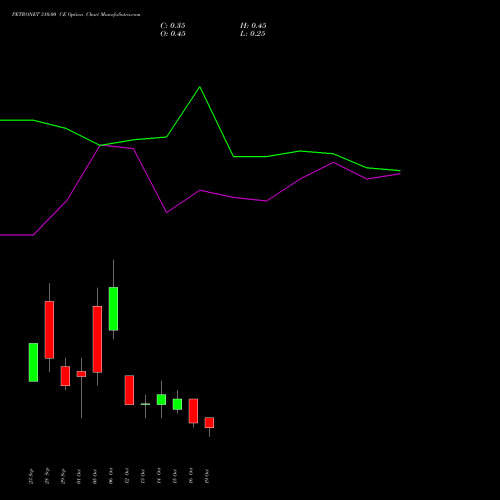This screenshot has height=500, width=500.
Task: Click the 28 Sep date label
Action: click(x=47, y=476)
